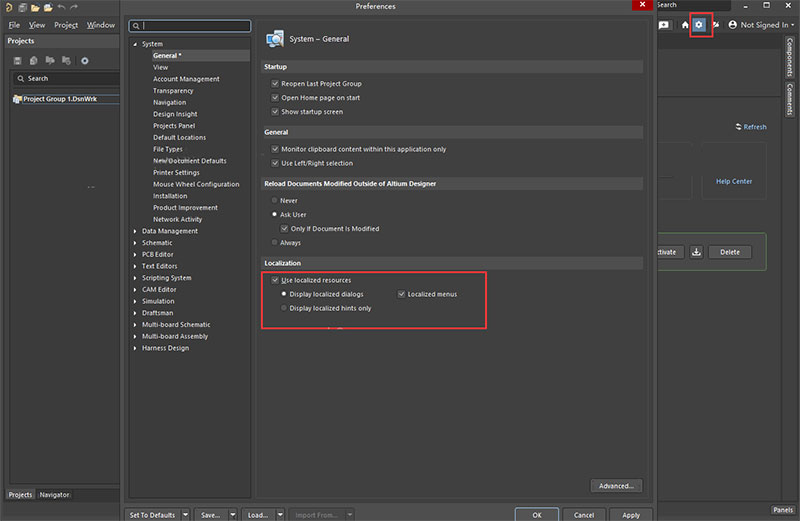Toggle Reopen Last Project Group checkbox
Viewport: 800px width, 521px height.
tap(275, 83)
